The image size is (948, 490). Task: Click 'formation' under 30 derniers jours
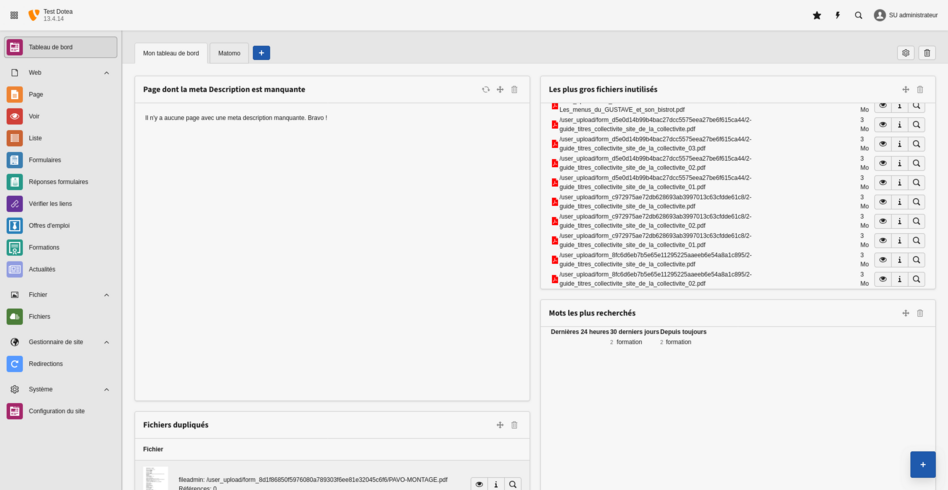(629, 342)
